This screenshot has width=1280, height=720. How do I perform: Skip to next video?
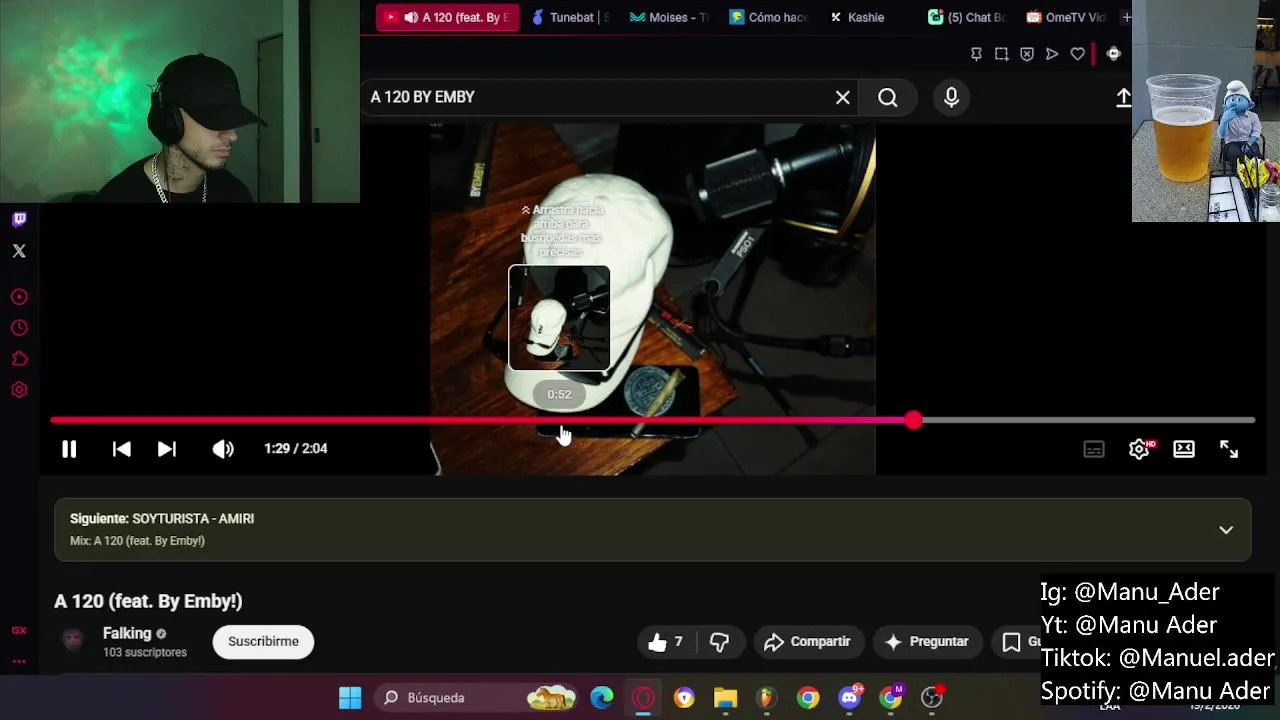167,449
